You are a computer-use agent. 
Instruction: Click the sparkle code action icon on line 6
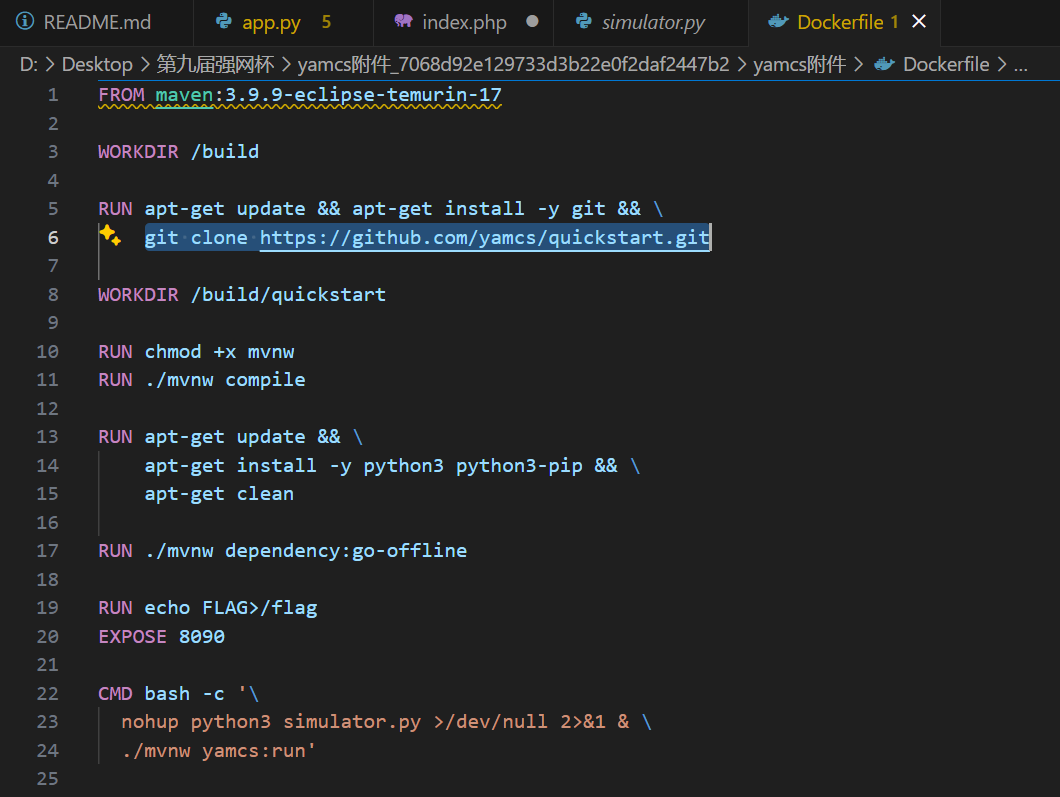(x=109, y=237)
